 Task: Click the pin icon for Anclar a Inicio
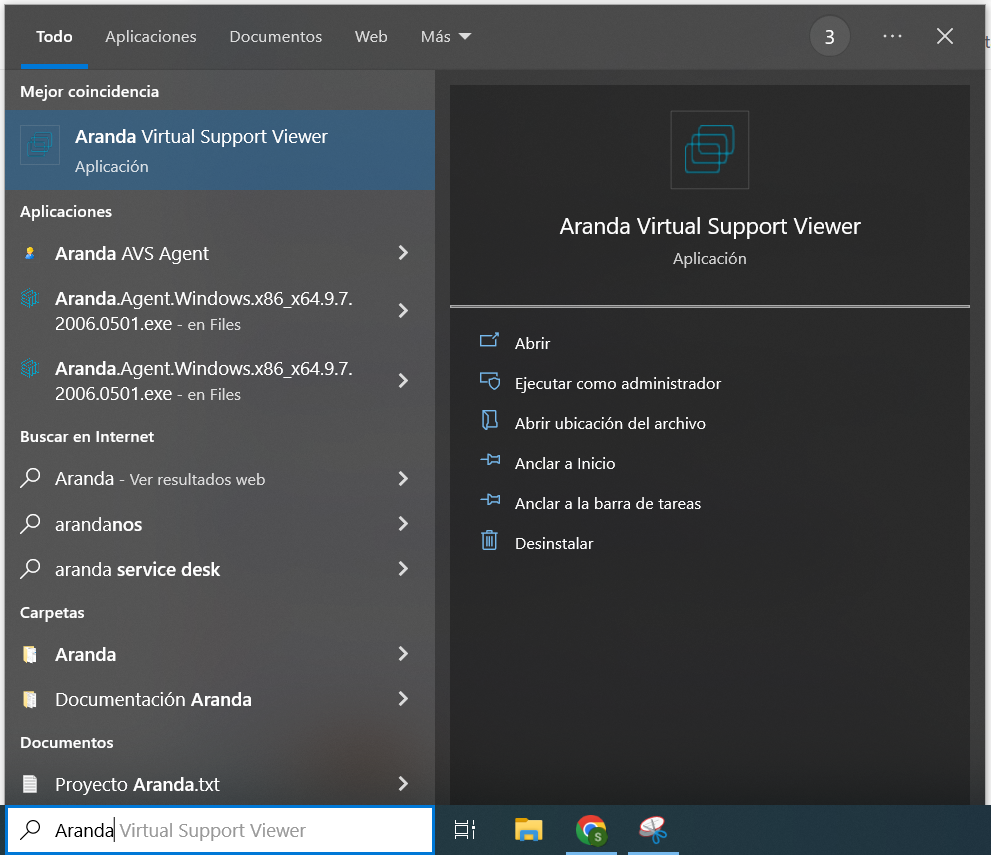tap(490, 459)
